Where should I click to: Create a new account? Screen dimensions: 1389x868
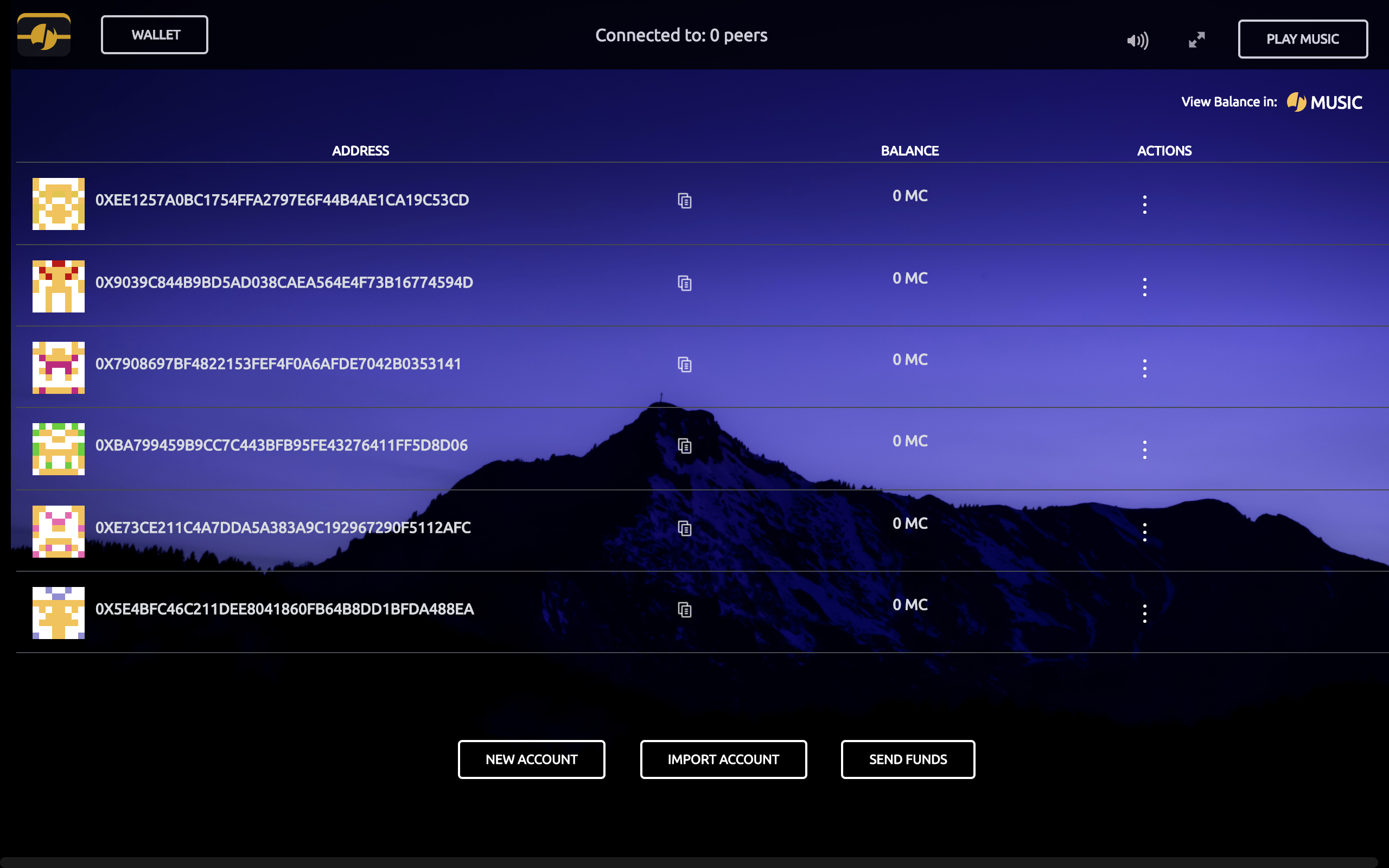(x=531, y=759)
